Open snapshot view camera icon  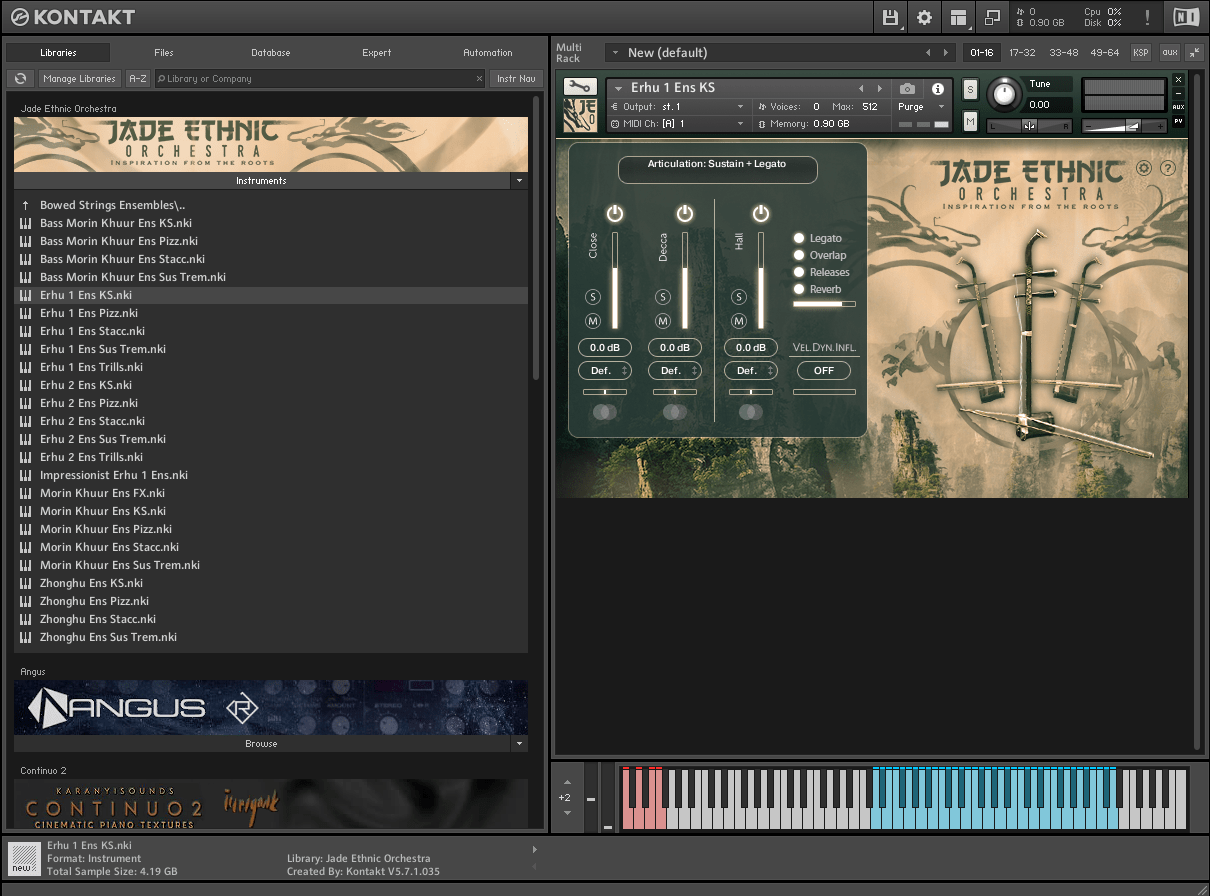pyautogui.click(x=907, y=89)
